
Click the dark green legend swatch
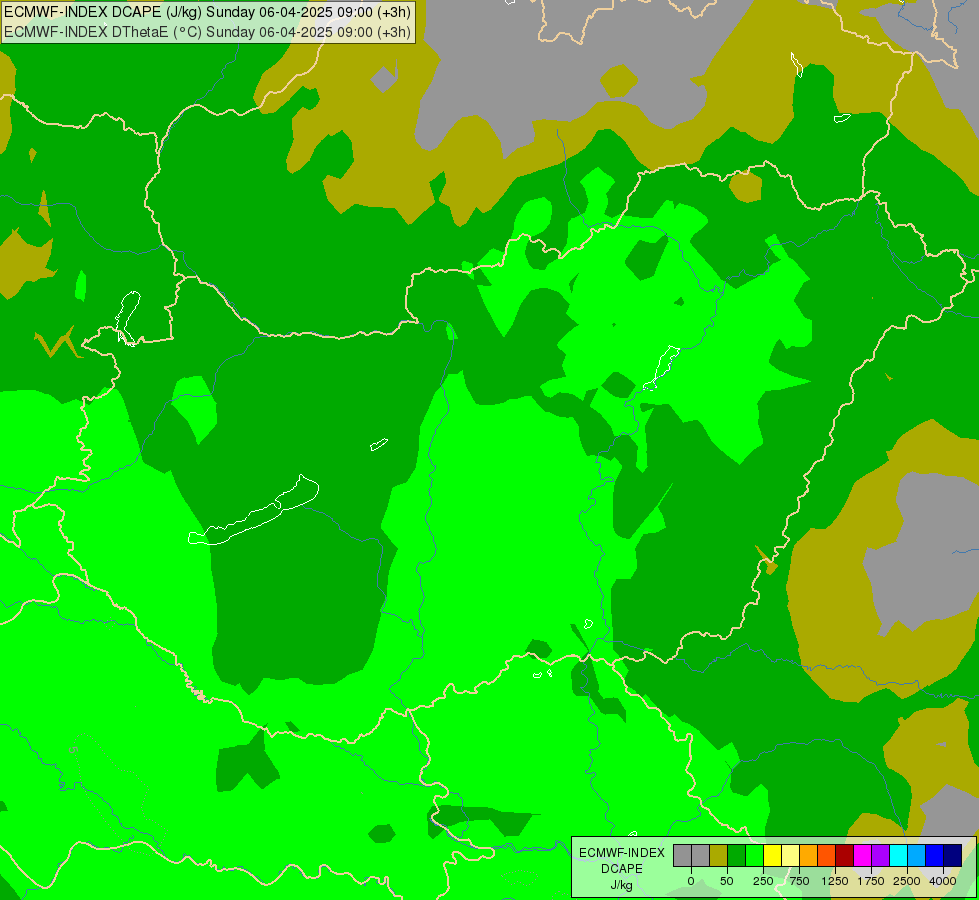point(737,856)
